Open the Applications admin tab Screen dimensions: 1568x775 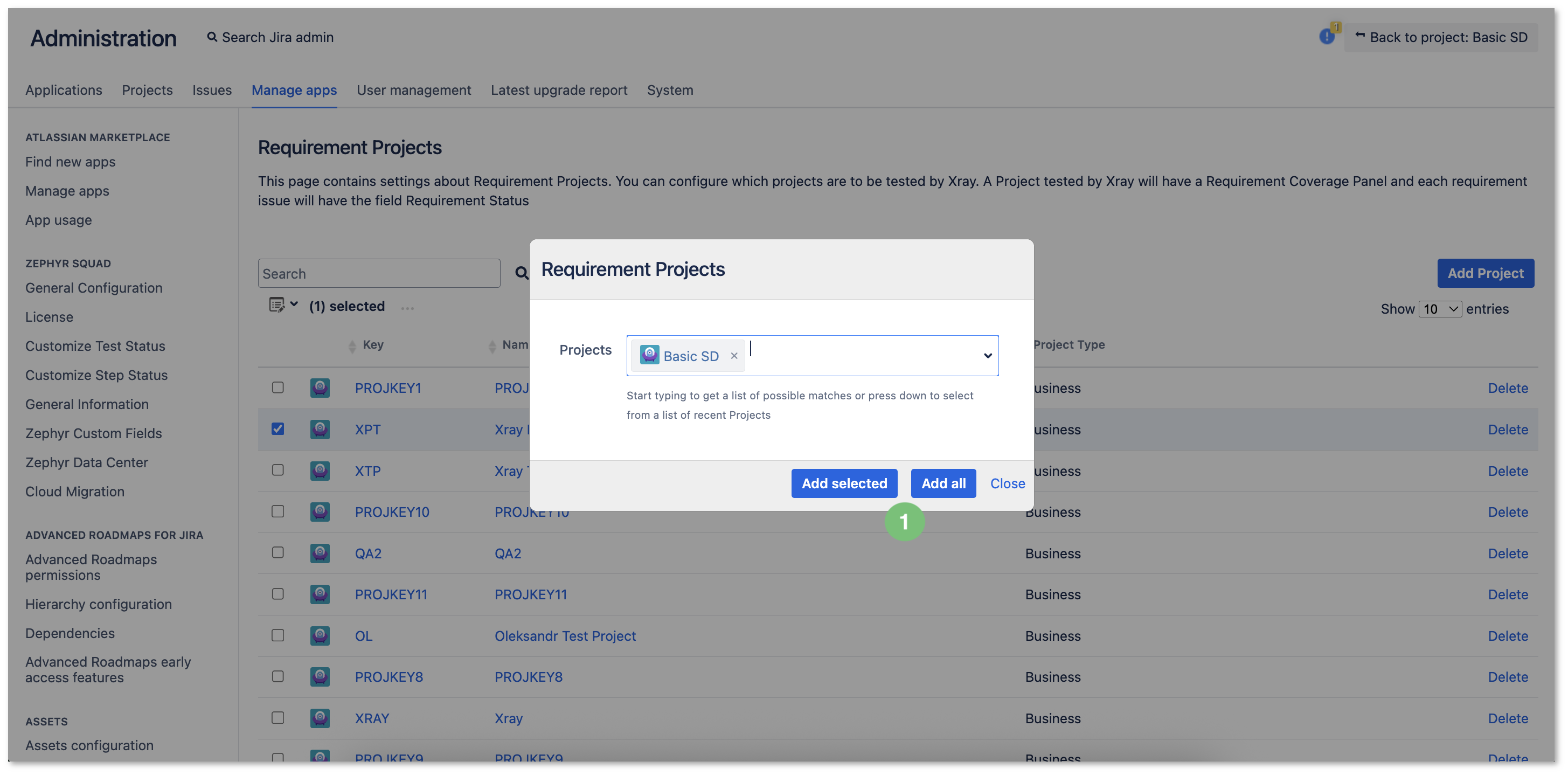click(x=63, y=90)
